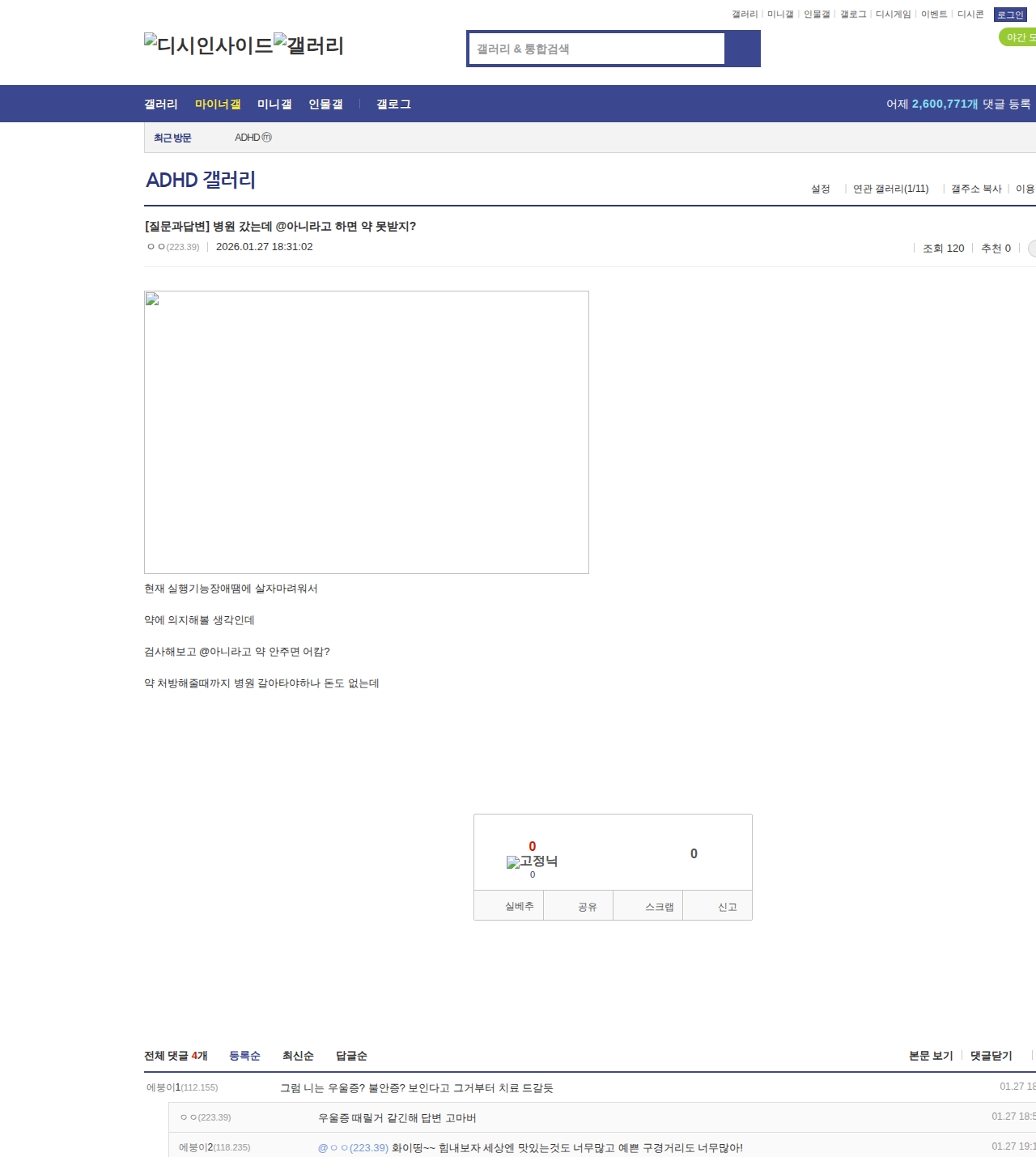
Task: Share the post using 공유 button
Action: (x=588, y=907)
